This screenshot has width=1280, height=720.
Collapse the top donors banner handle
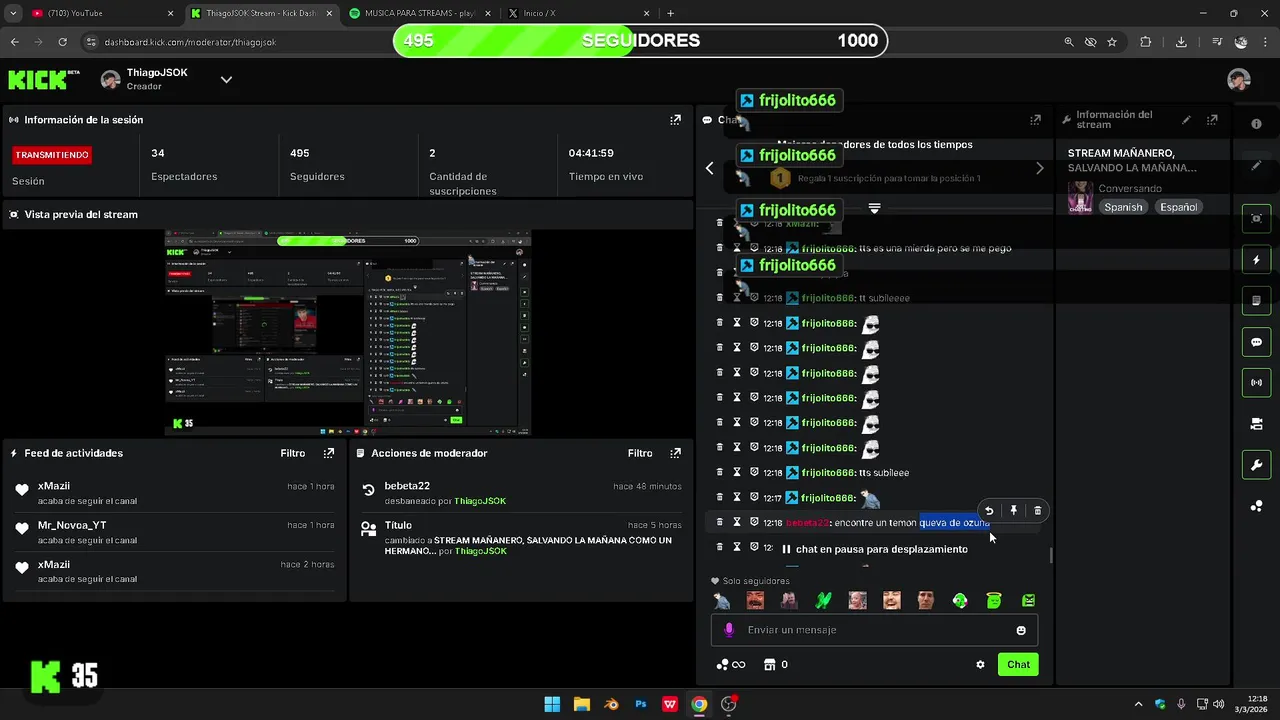[874, 208]
